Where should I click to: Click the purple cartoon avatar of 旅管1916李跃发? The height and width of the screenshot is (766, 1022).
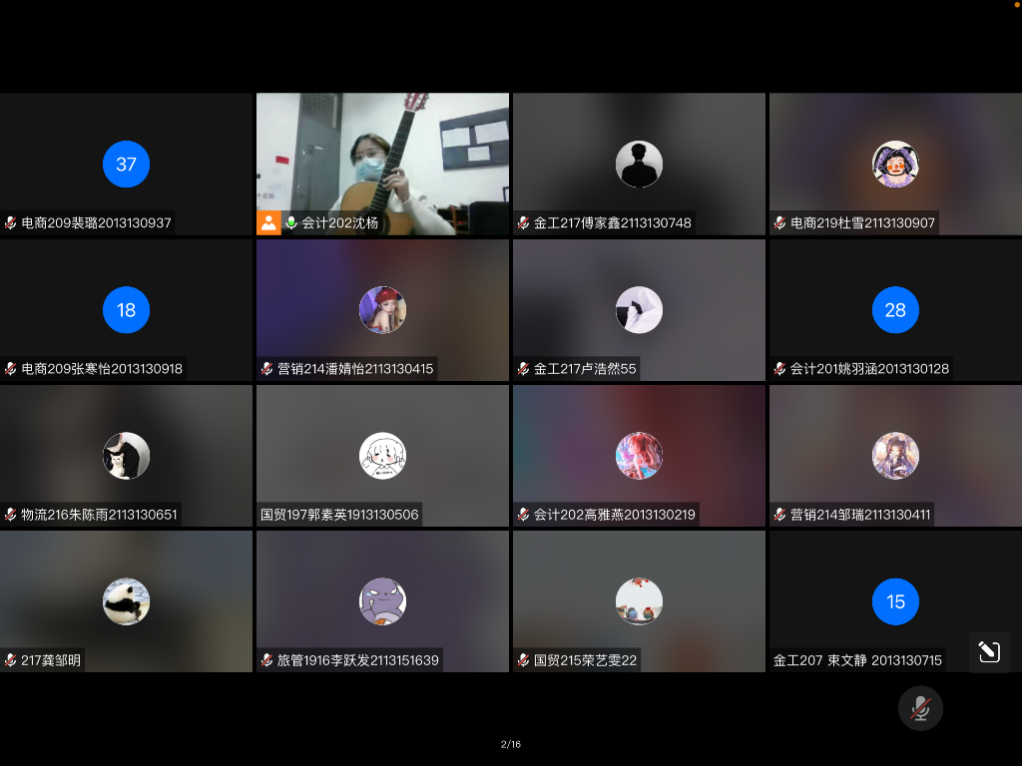click(x=383, y=601)
